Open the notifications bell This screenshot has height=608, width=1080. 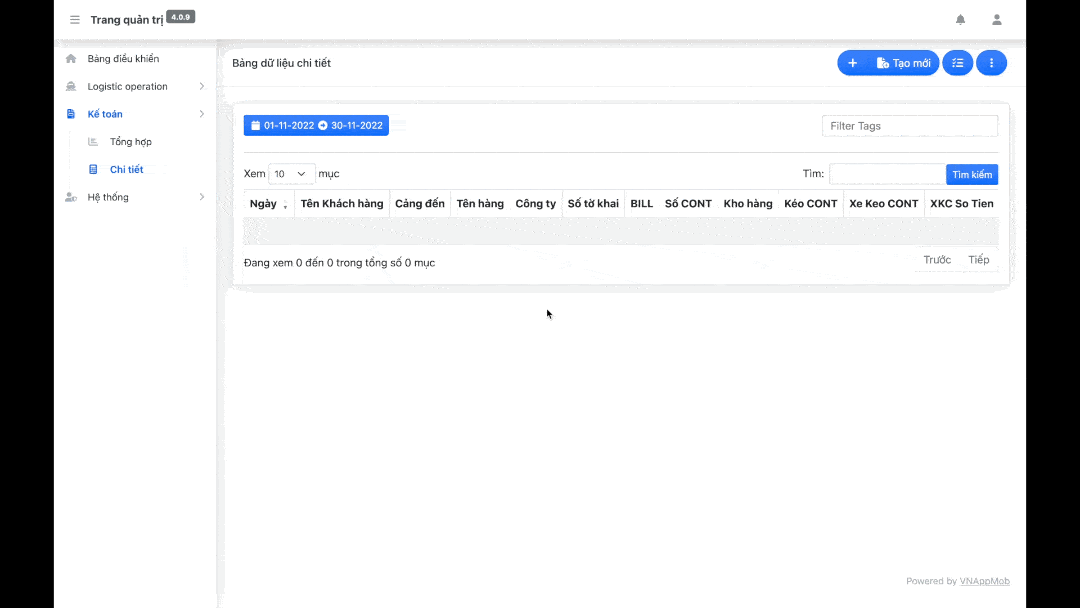click(960, 20)
